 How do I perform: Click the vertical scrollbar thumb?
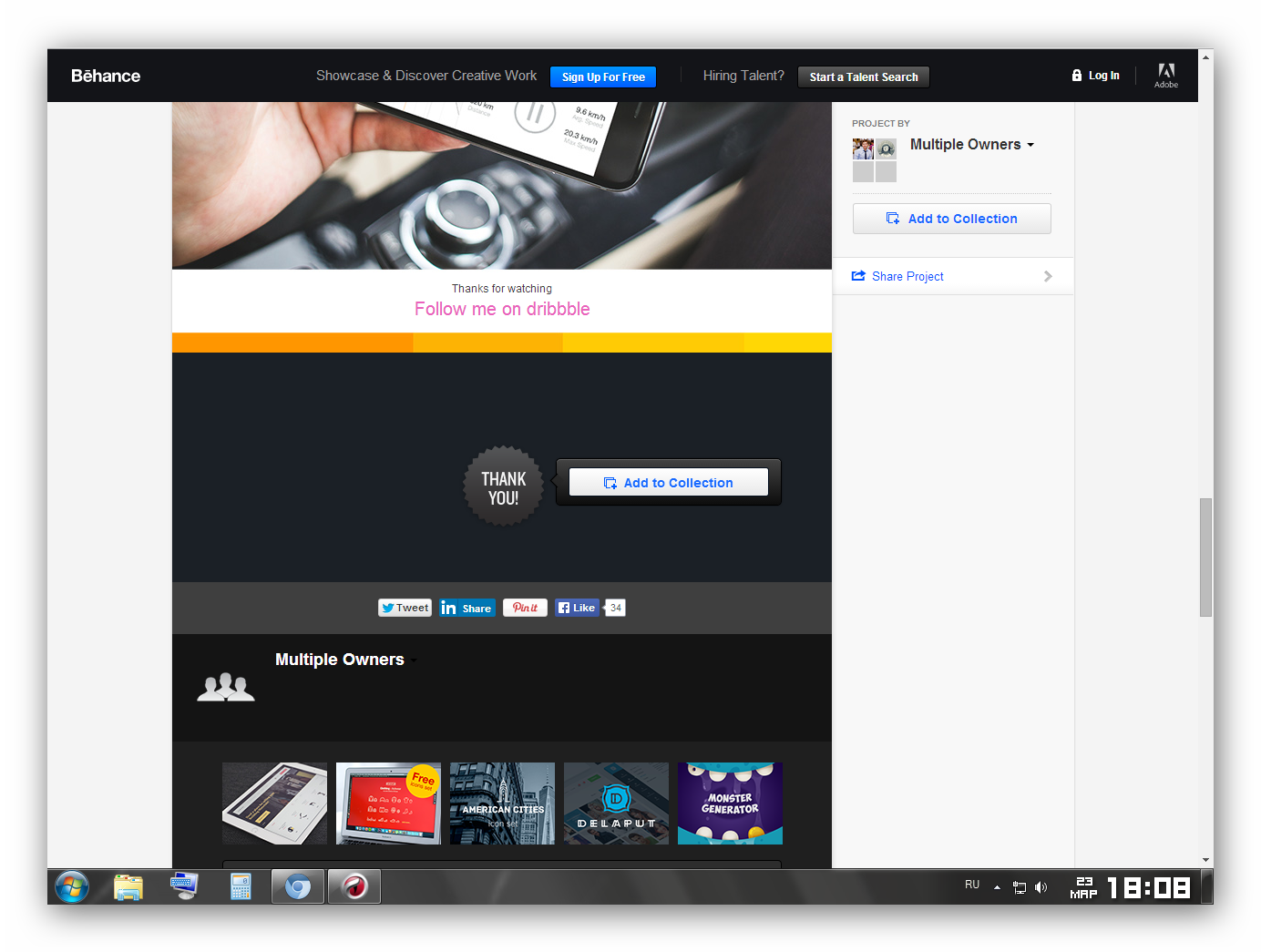pos(1206,558)
